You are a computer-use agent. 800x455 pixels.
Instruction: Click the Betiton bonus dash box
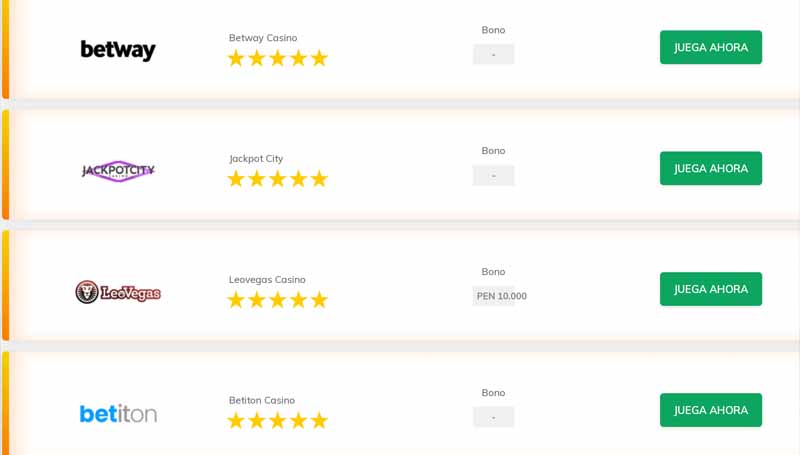click(493, 417)
